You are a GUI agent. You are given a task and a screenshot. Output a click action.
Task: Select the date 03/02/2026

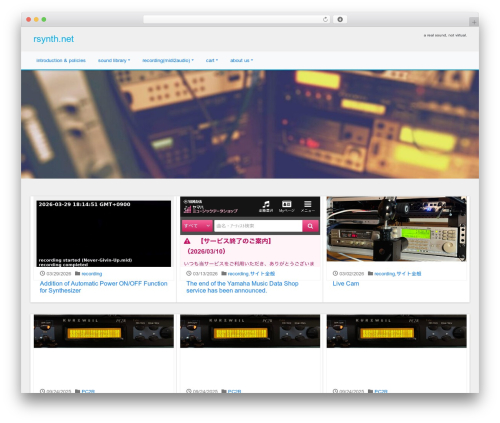point(351,274)
